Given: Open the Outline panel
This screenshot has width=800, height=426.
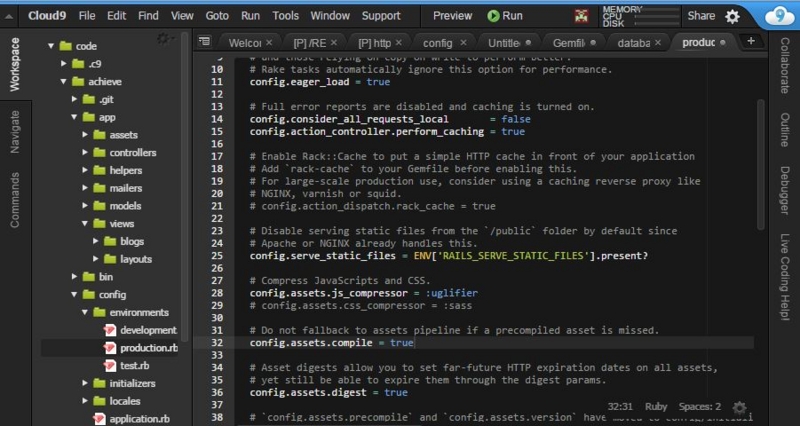Looking at the screenshot, I should (785, 130).
